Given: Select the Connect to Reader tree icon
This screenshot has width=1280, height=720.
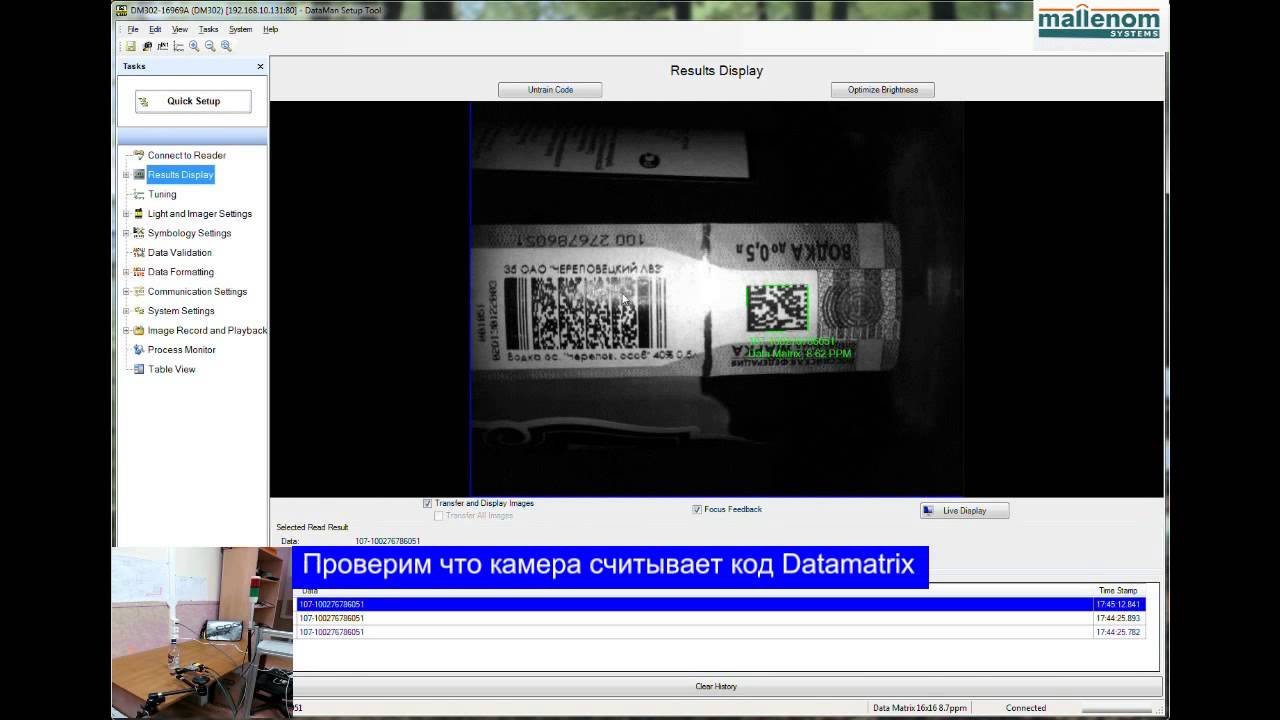Looking at the screenshot, I should tap(139, 155).
